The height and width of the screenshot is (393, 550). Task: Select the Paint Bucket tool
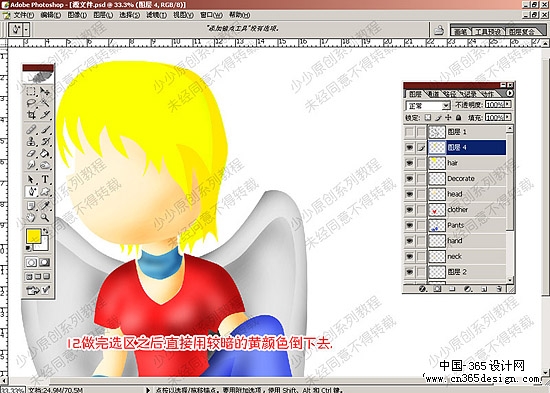click(x=45, y=153)
